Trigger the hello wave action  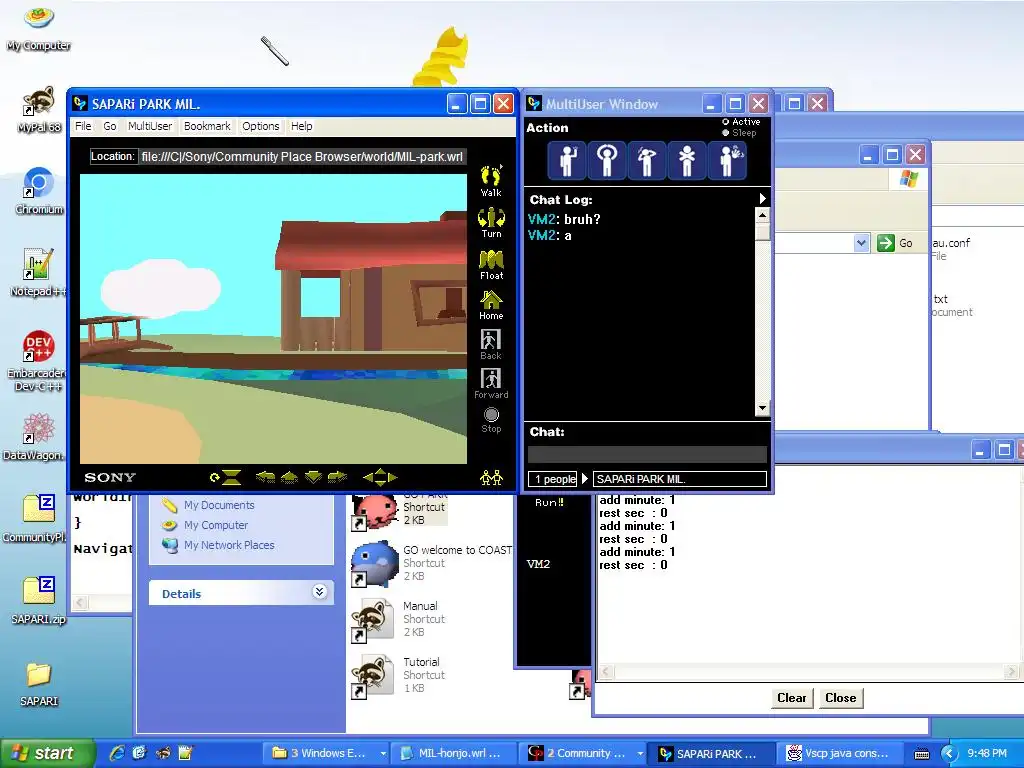[x=567, y=160]
